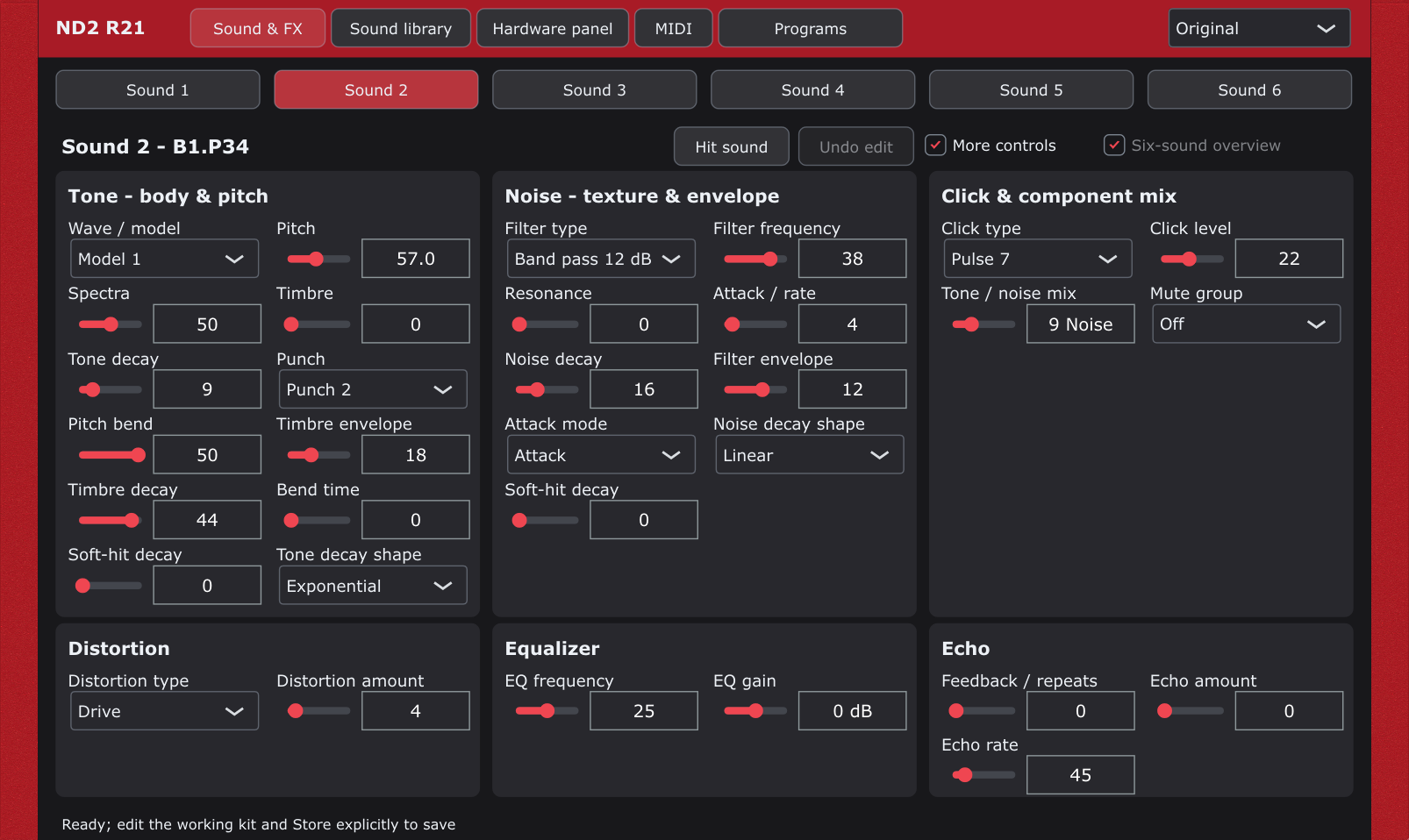Viewport: 1409px width, 840px height.
Task: Toggle the More controls checkbox
Action: click(936, 146)
